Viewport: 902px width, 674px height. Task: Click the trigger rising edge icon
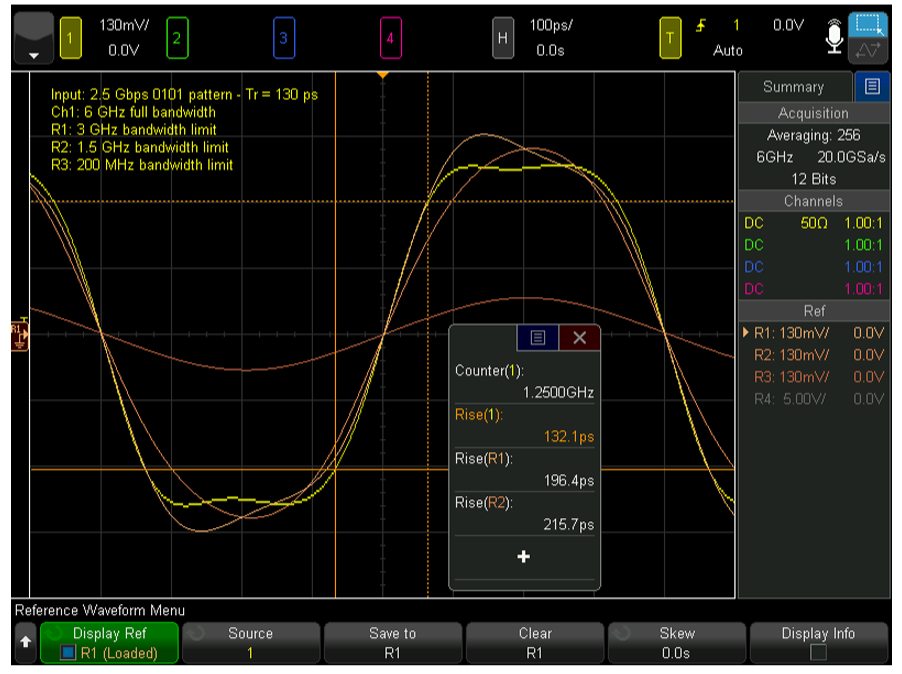pyautogui.click(x=701, y=26)
